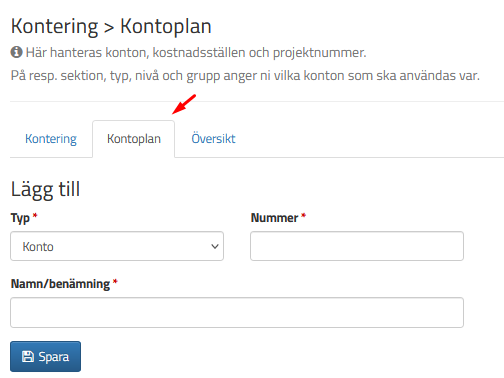
Task: Focus the Nummer input field
Action: pyautogui.click(x=357, y=246)
